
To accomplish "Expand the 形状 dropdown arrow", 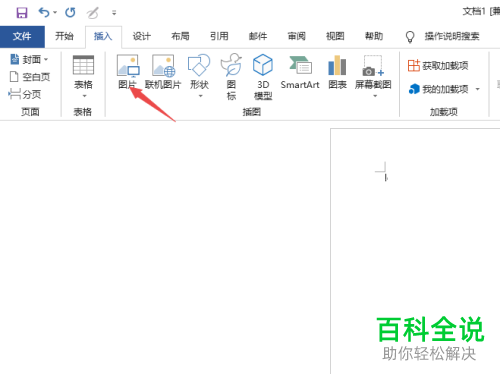I will tap(200, 96).
